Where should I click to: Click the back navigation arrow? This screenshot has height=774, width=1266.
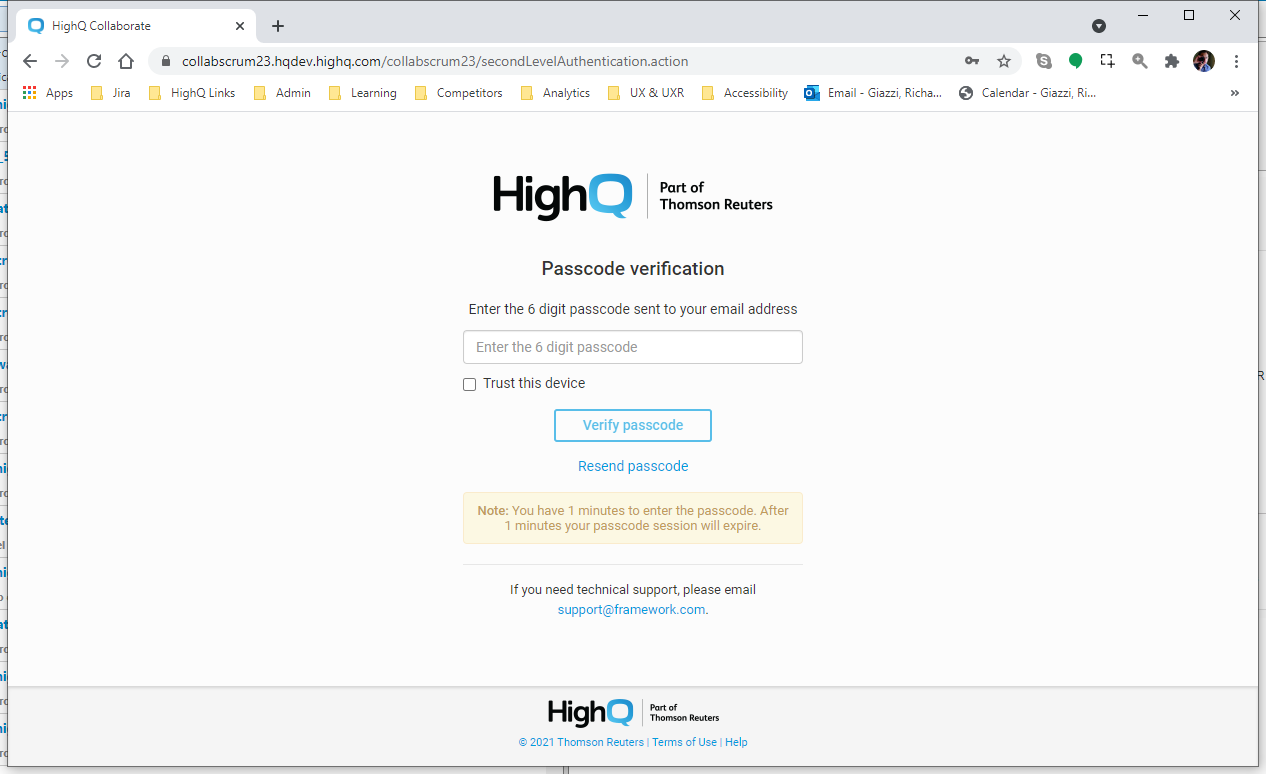pos(30,61)
